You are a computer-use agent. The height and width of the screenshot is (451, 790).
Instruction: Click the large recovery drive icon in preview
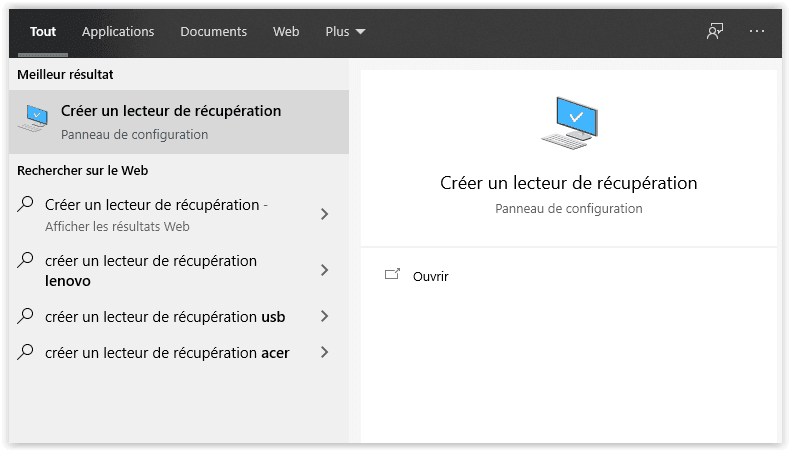pyautogui.click(x=568, y=123)
